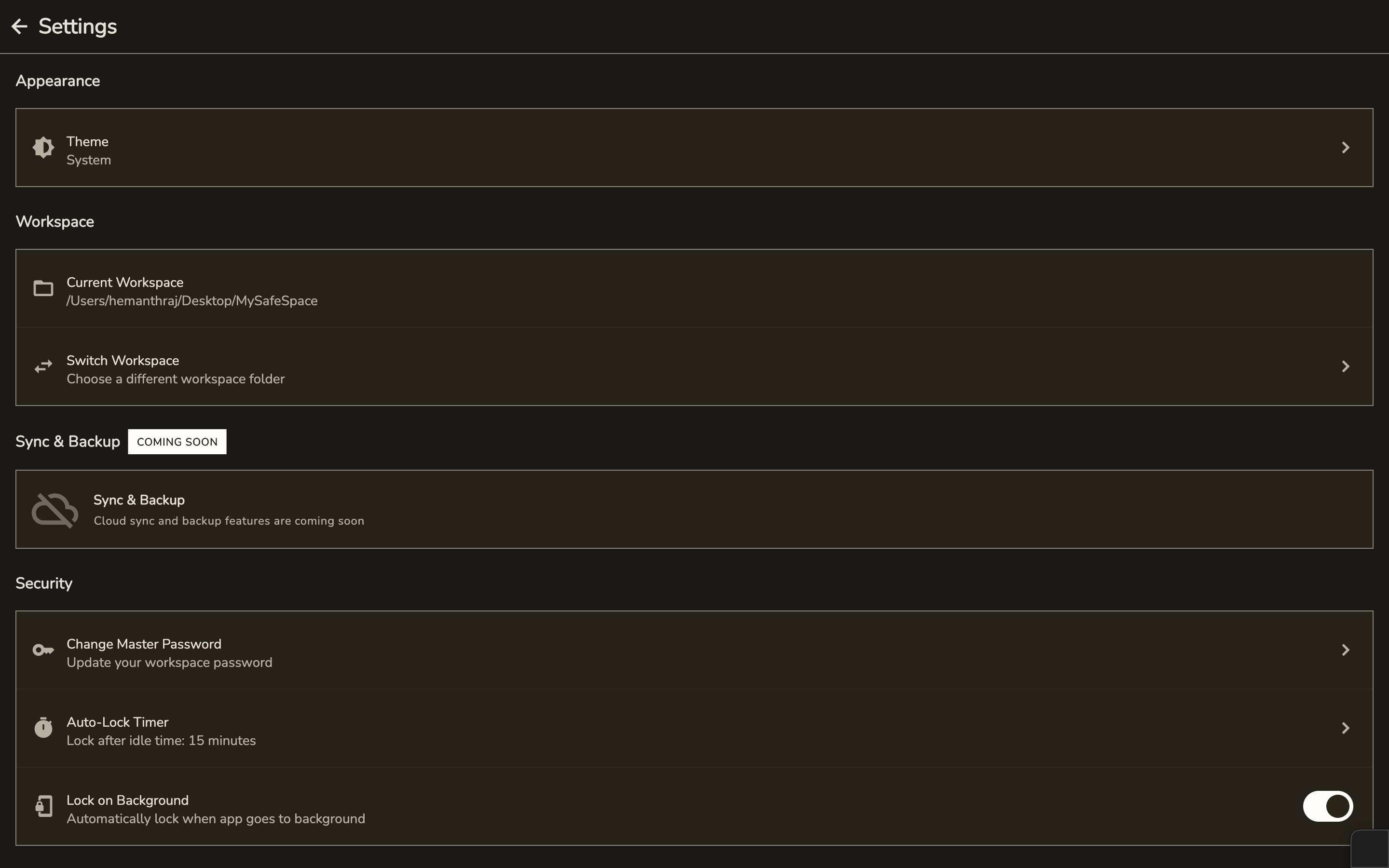
Task: Select the Current Workspace folder icon
Action: (43, 288)
